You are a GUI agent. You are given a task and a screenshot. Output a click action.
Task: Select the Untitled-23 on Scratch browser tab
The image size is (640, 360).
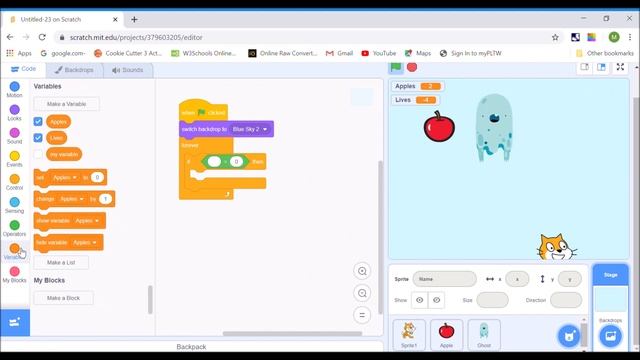pos(63,19)
